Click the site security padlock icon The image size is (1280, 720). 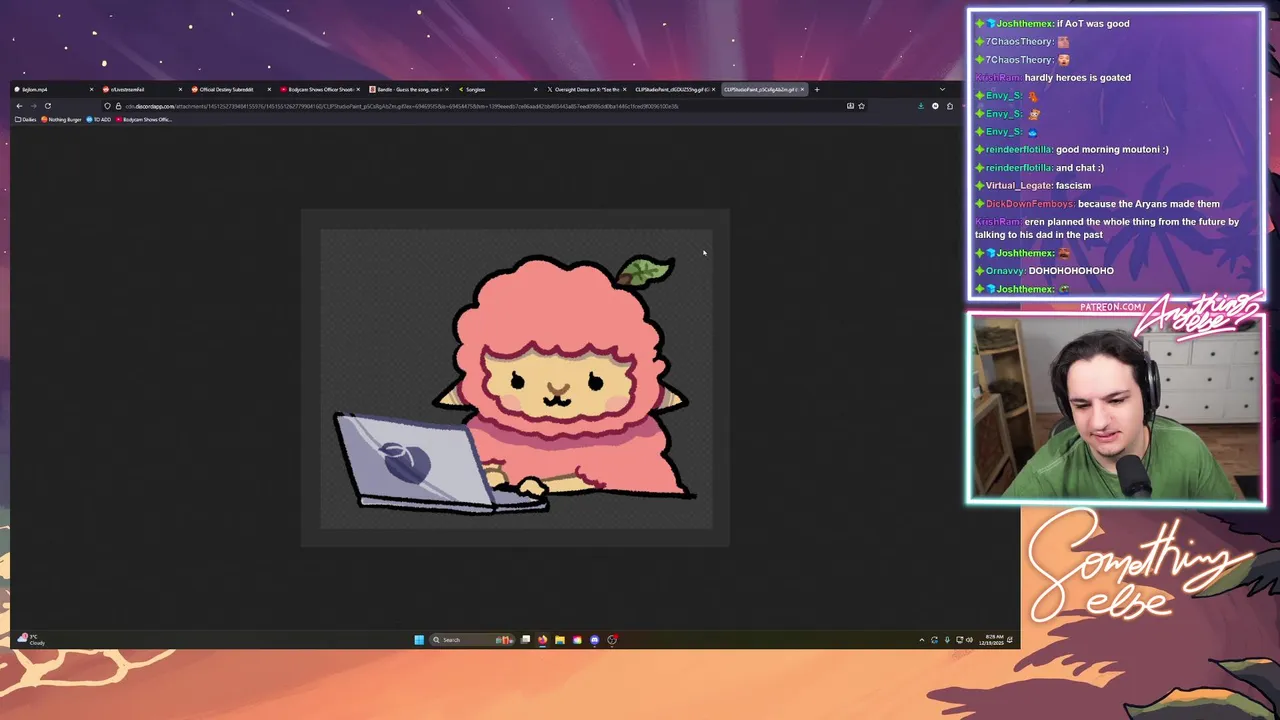point(118,106)
